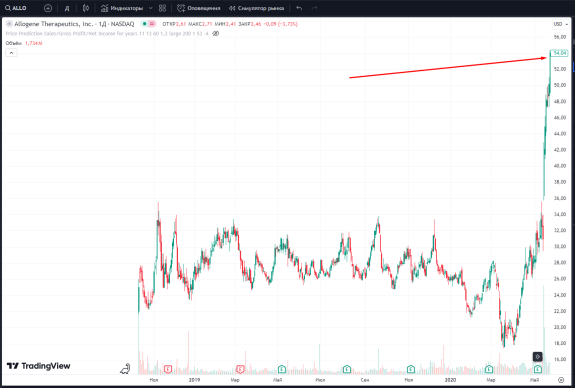Jump to latest bar arrow button
The image size is (575, 388).
[537, 356]
